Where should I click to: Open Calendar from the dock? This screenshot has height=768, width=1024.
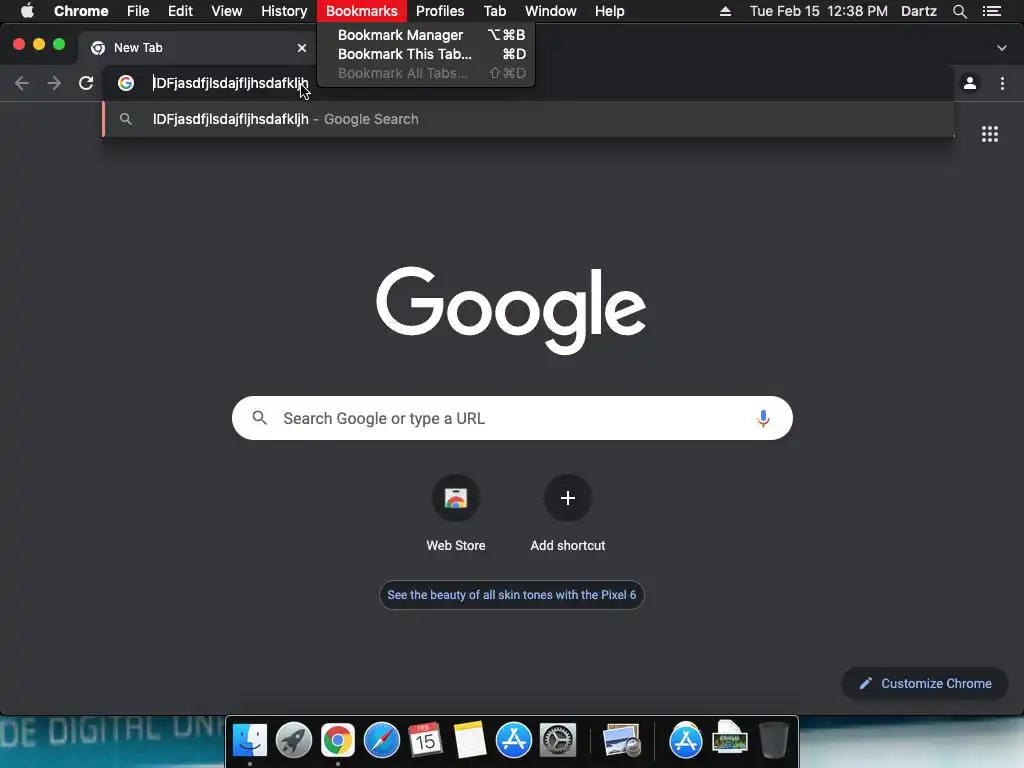425,740
